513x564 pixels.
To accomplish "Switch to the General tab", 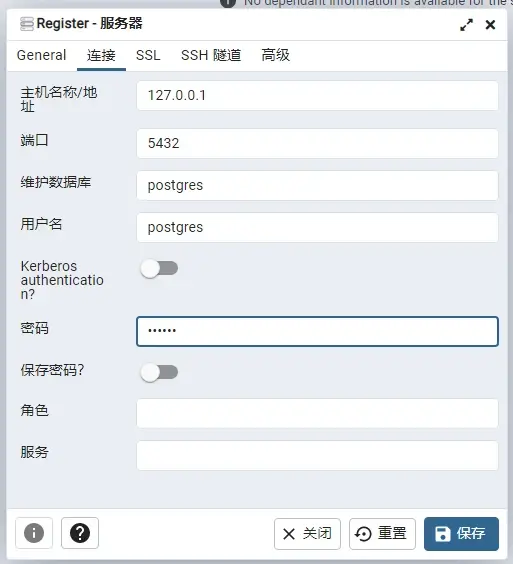I will (41, 55).
